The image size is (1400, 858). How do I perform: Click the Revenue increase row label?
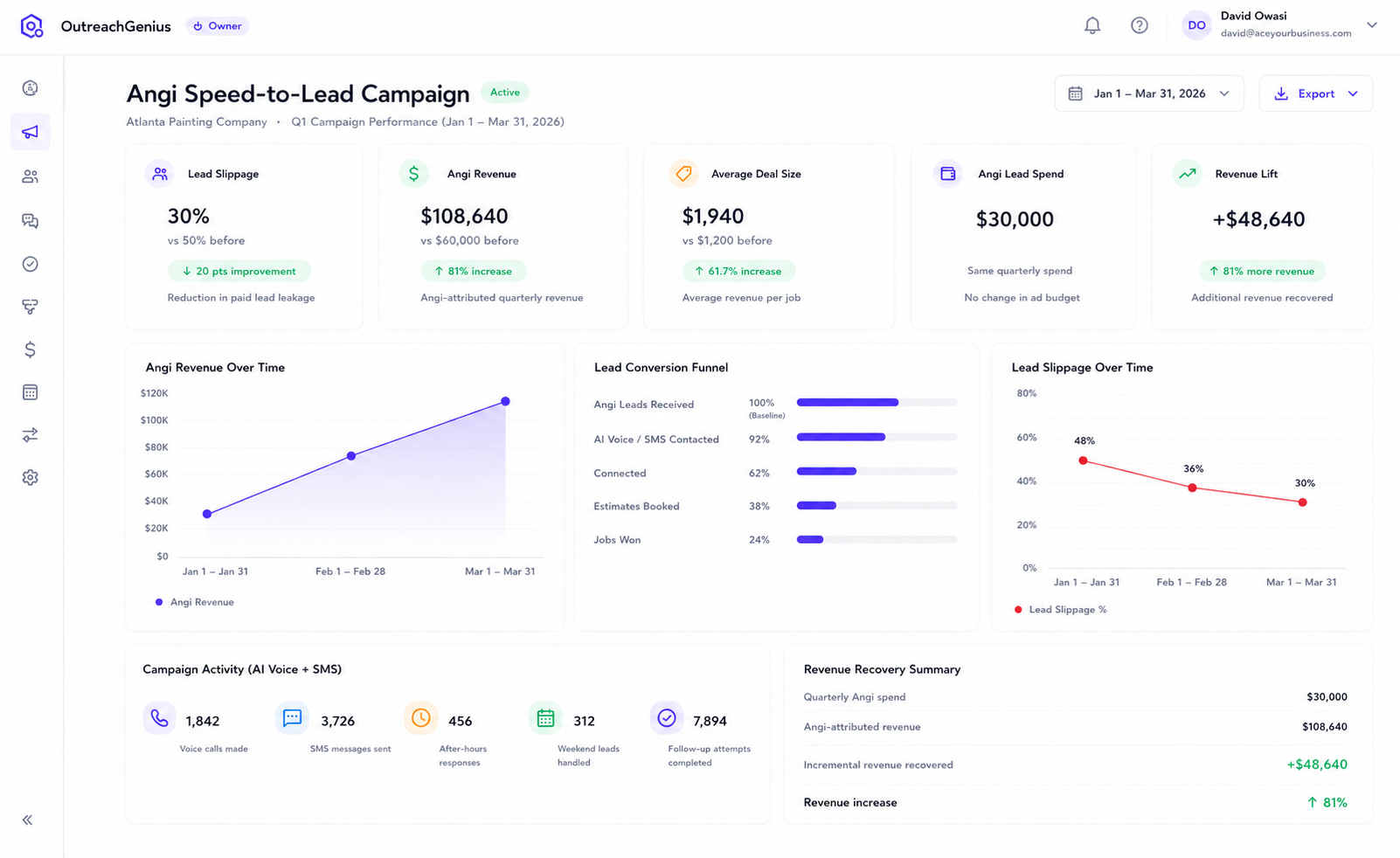(850, 803)
